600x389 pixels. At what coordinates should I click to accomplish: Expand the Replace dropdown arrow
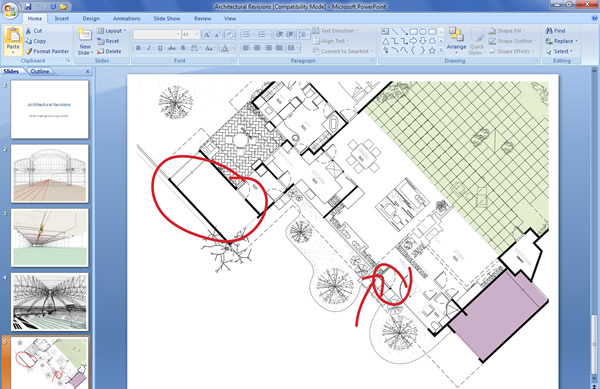point(576,41)
